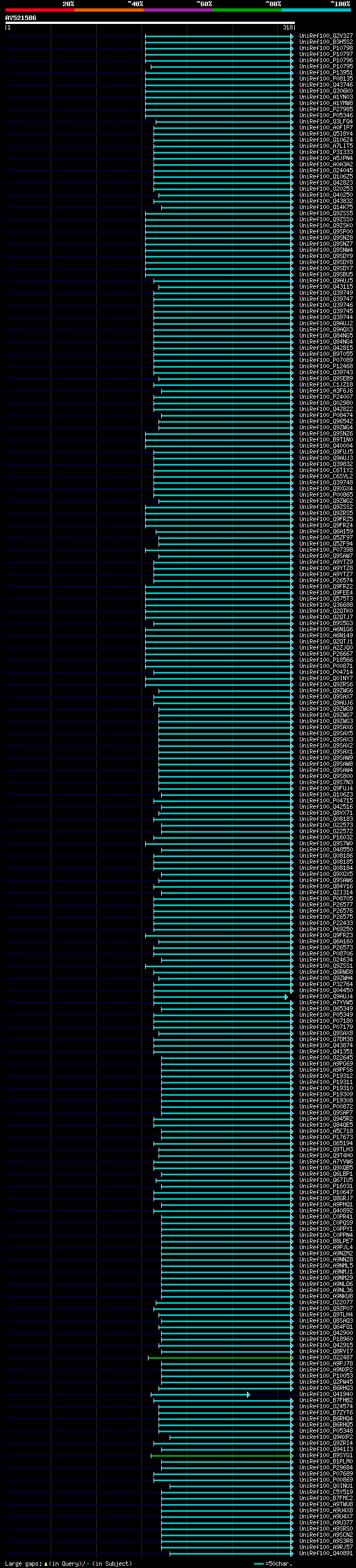
Task: Select the UniRef100_P04715 hit label
Action: [x=326, y=800]
